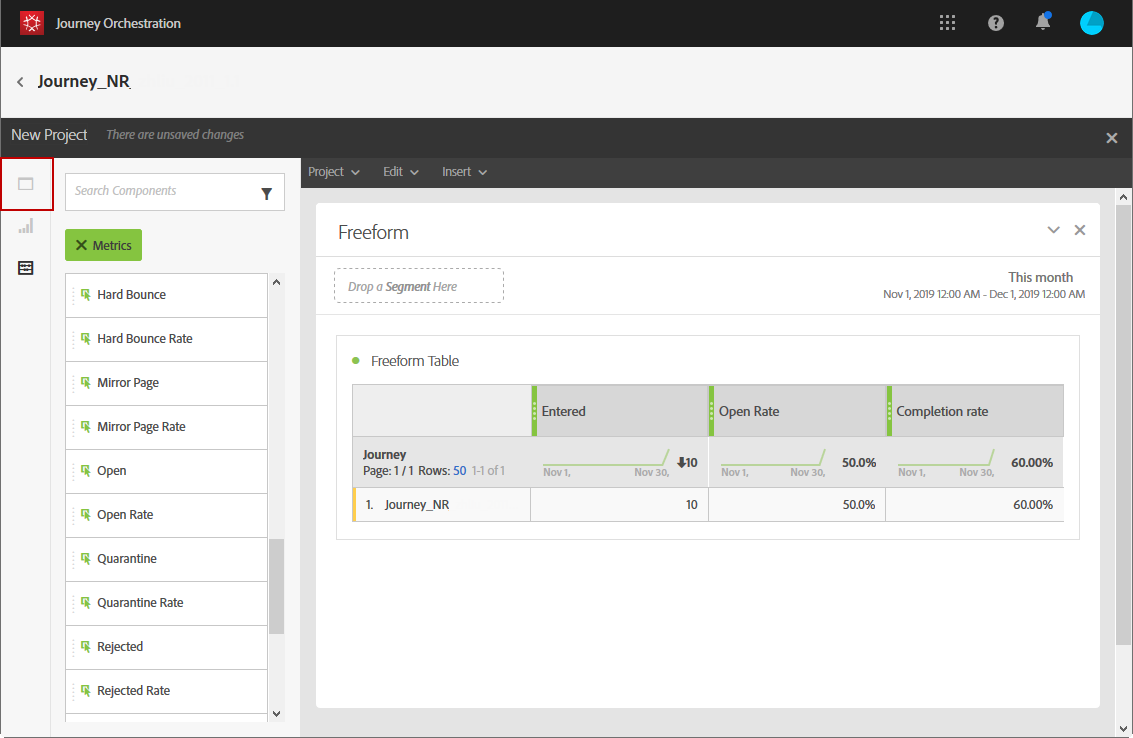Image resolution: width=1133 pixels, height=738 pixels.
Task: Click the Journey Orchestration logo icon
Action: tap(32, 23)
